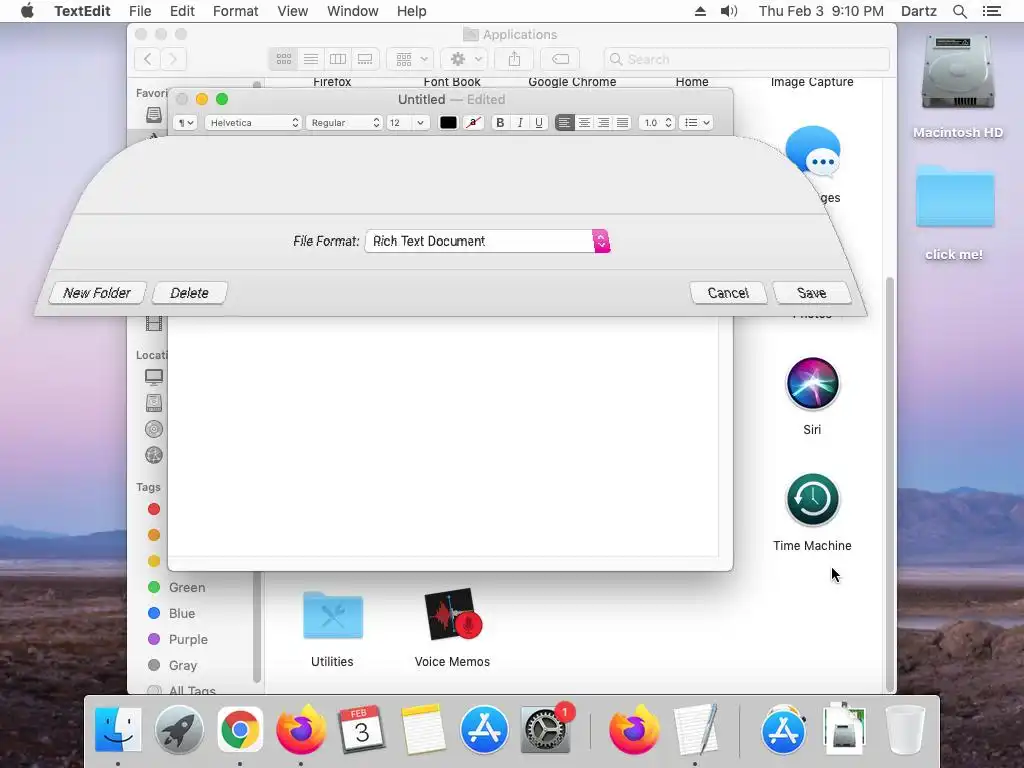The image size is (1024, 768).
Task: Select the 'click me!' desktop folder
Action: tap(955, 196)
